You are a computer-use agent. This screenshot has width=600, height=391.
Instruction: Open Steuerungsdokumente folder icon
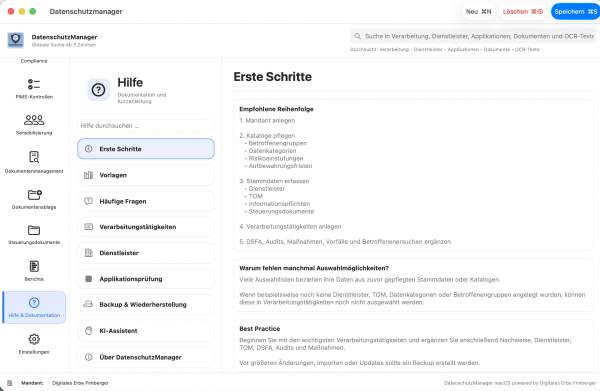[34, 230]
